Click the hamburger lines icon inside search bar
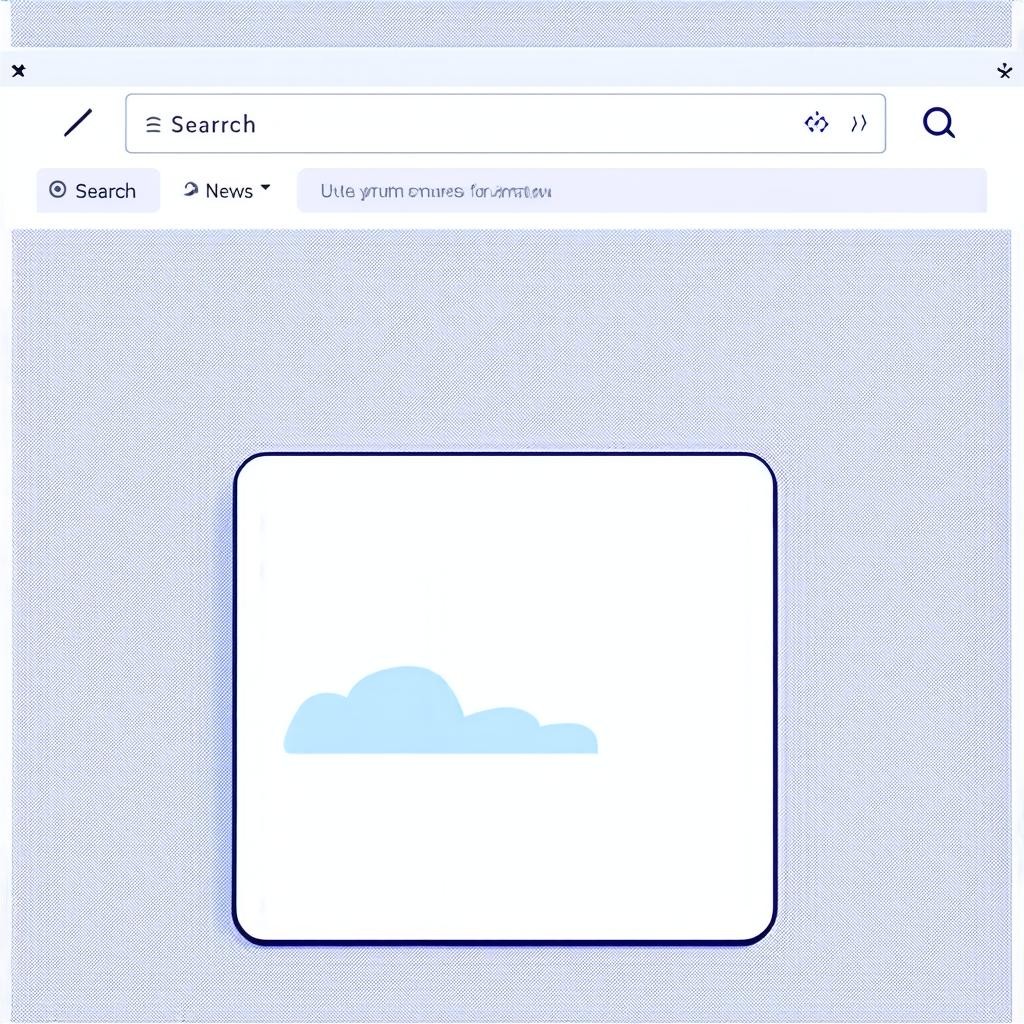The width and height of the screenshot is (1024, 1024). (x=153, y=124)
